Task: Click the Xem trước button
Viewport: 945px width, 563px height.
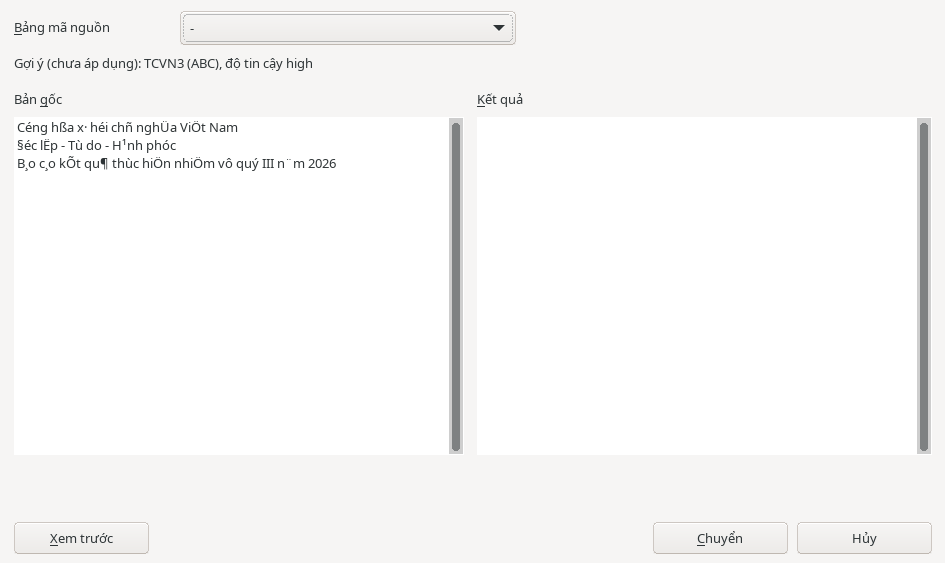Action: pyautogui.click(x=81, y=538)
